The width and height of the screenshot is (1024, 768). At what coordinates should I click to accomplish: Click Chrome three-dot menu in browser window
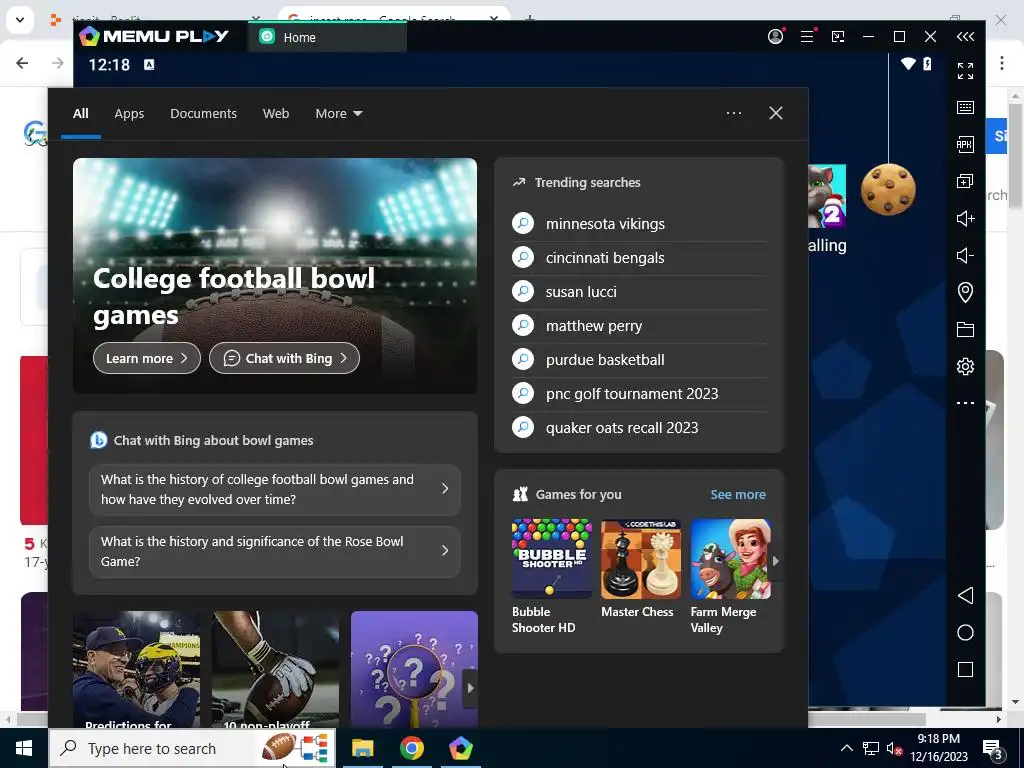pyautogui.click(x=1002, y=63)
